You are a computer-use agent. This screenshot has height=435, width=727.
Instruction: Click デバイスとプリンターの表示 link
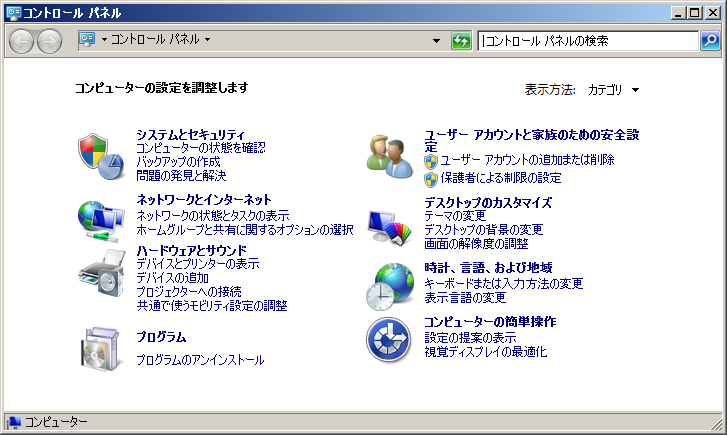click(x=197, y=264)
